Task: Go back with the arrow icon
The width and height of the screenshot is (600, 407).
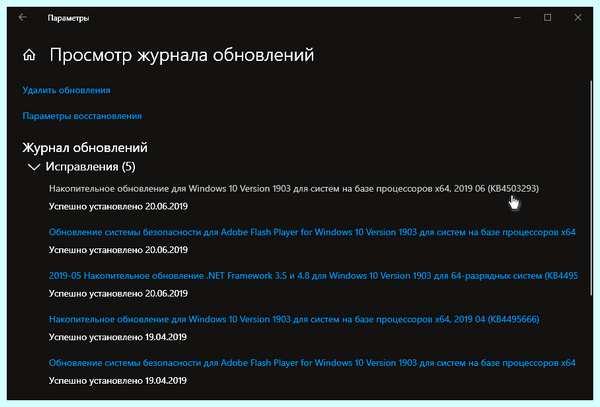Action: [23, 17]
